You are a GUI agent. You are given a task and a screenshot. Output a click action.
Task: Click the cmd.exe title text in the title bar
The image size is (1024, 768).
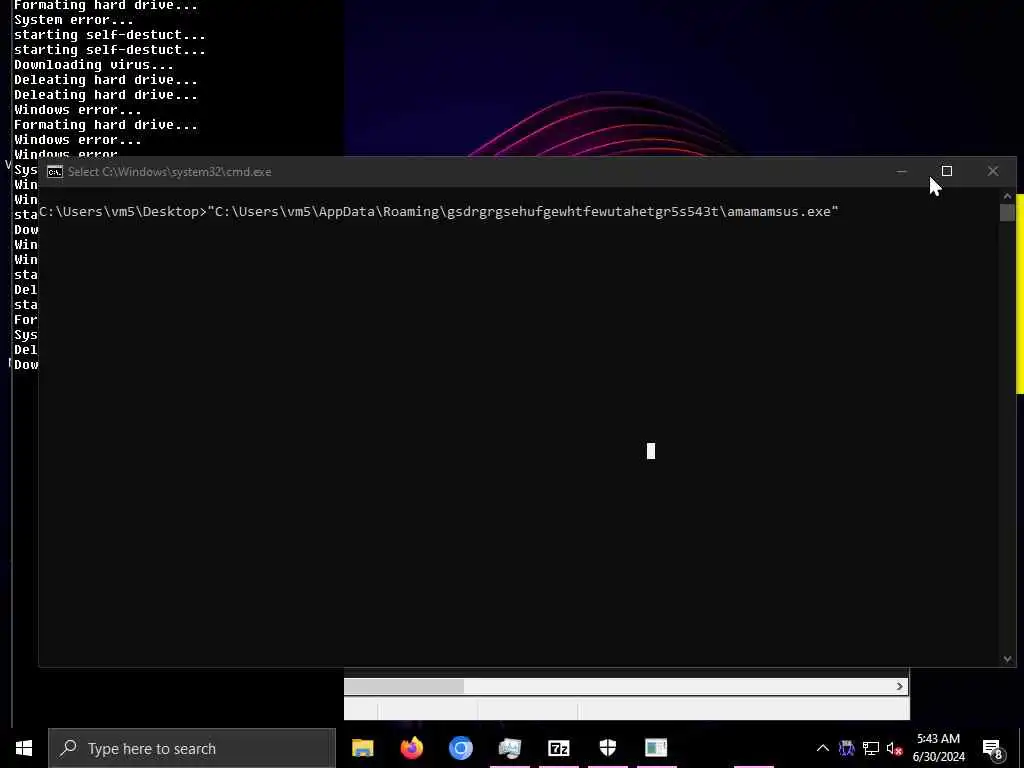[x=170, y=172]
